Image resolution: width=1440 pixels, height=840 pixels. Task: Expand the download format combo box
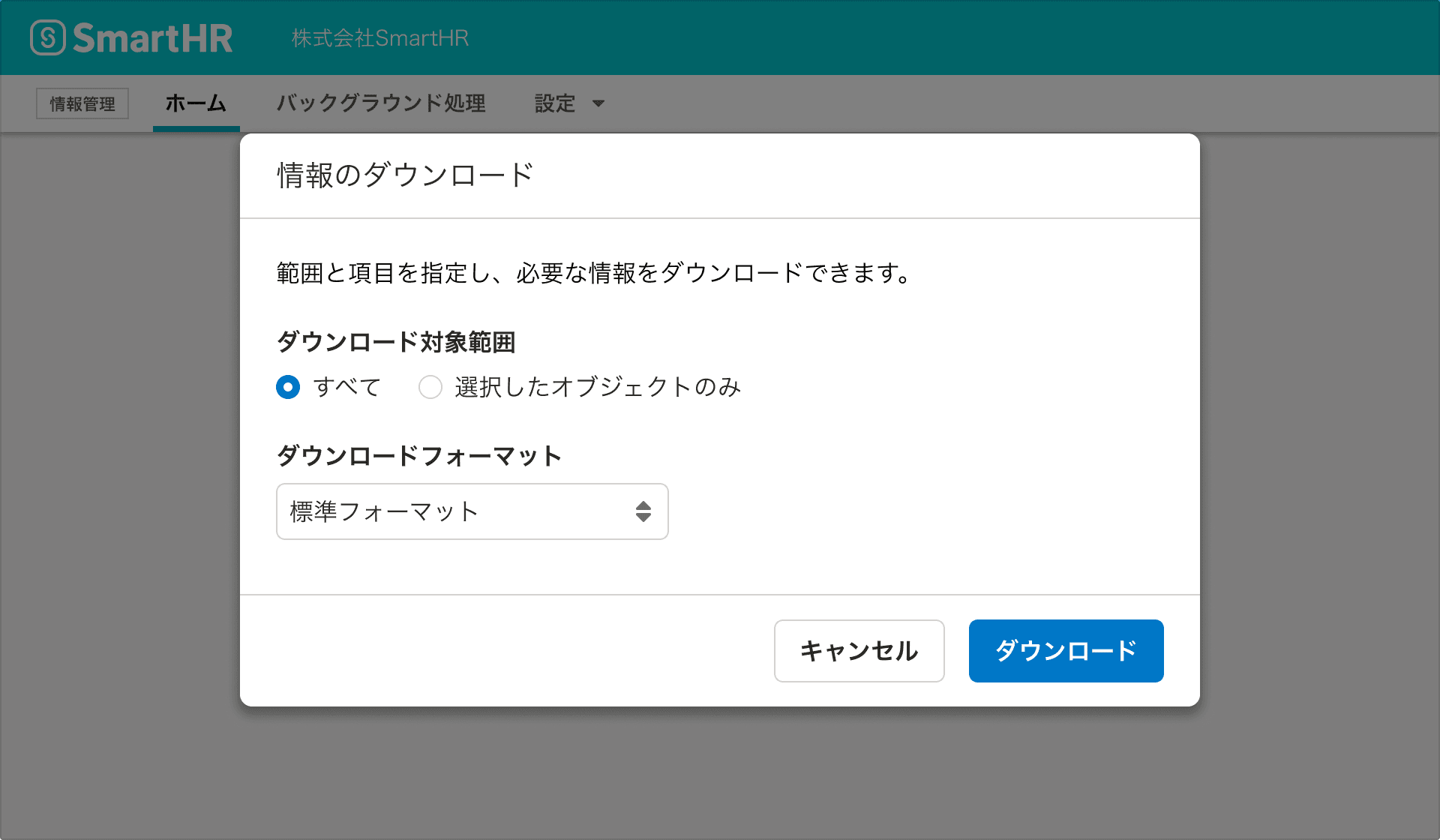472,511
